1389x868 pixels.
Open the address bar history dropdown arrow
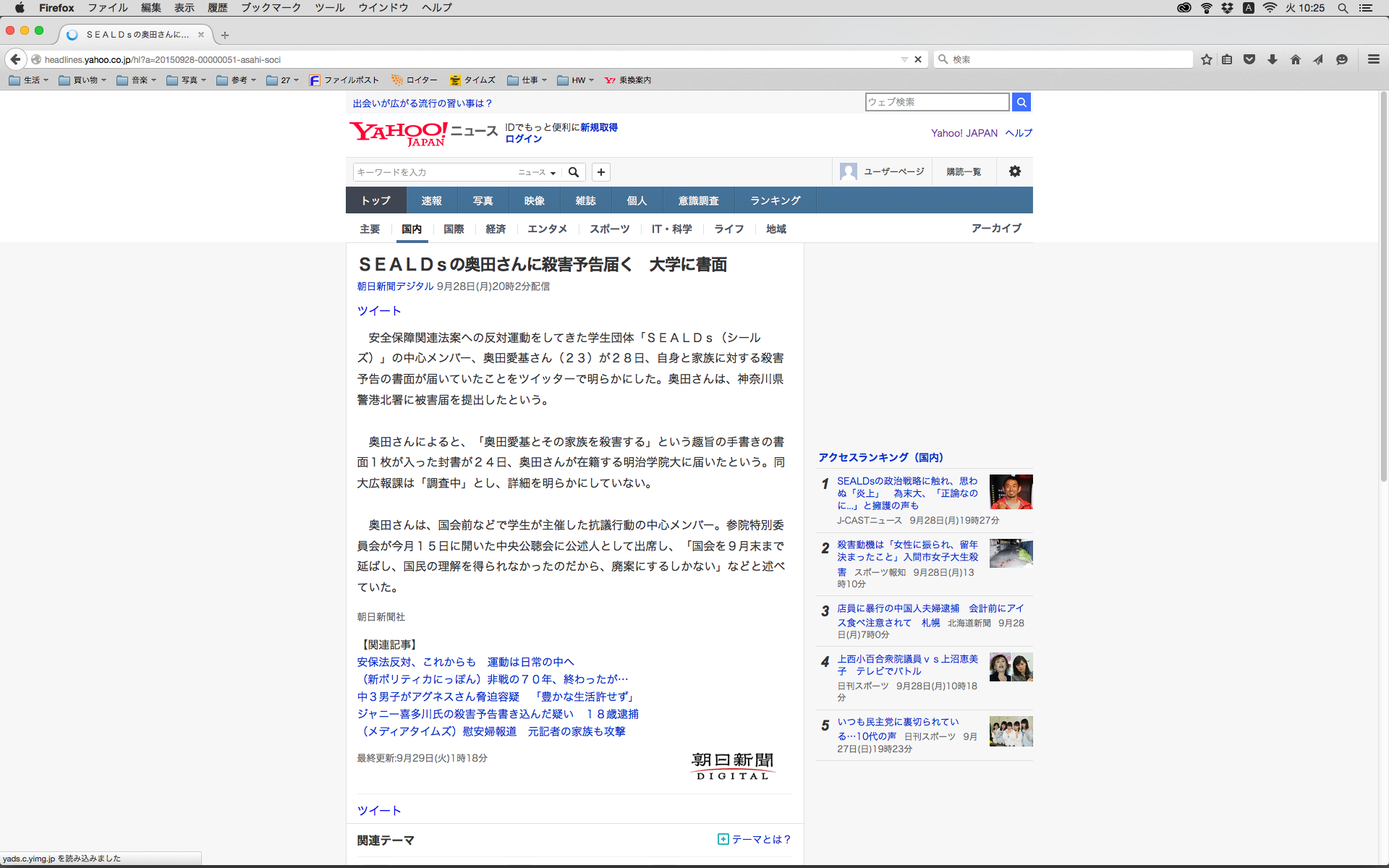pos(904,59)
